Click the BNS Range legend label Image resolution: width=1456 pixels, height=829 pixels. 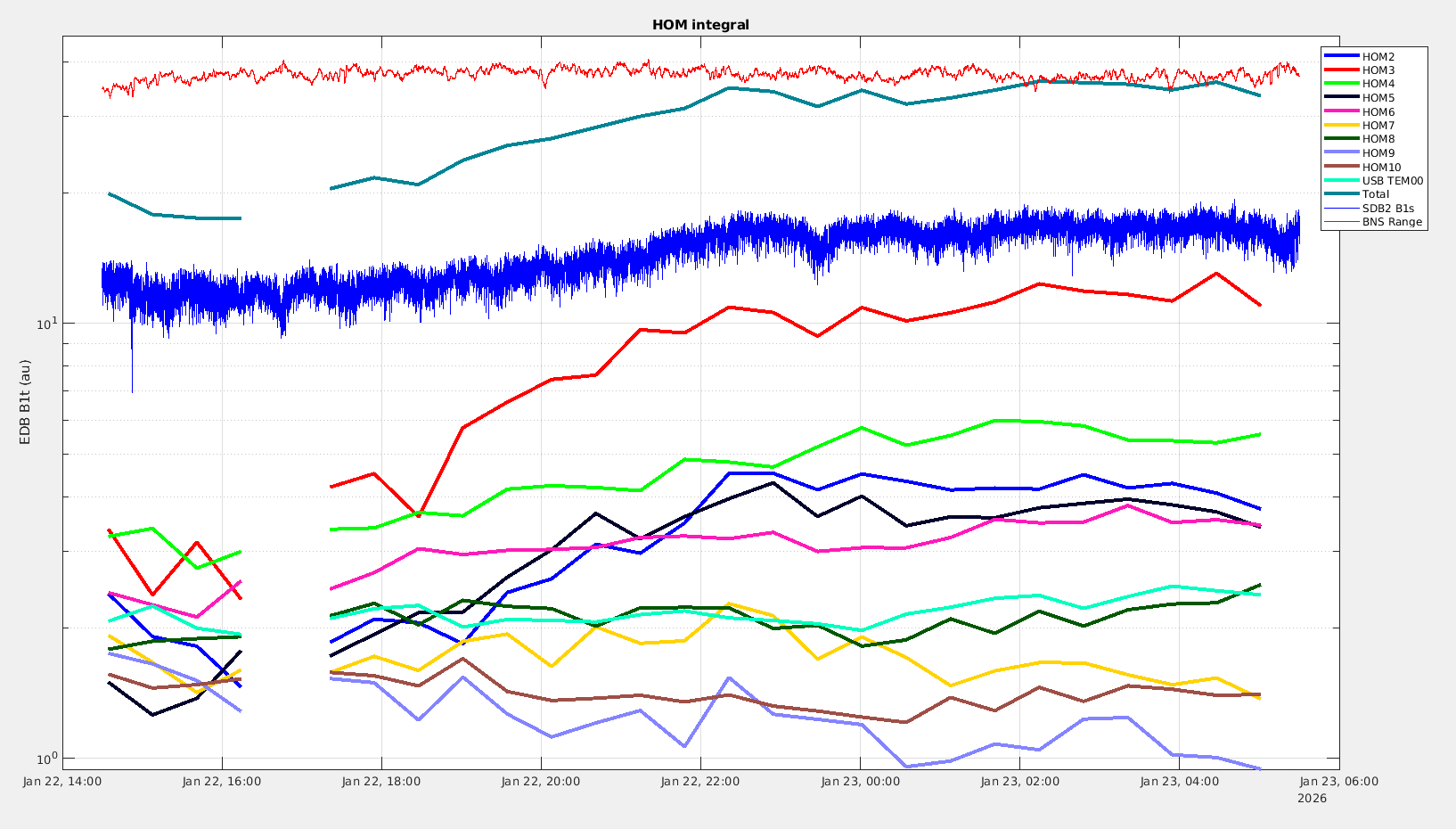1391,222
